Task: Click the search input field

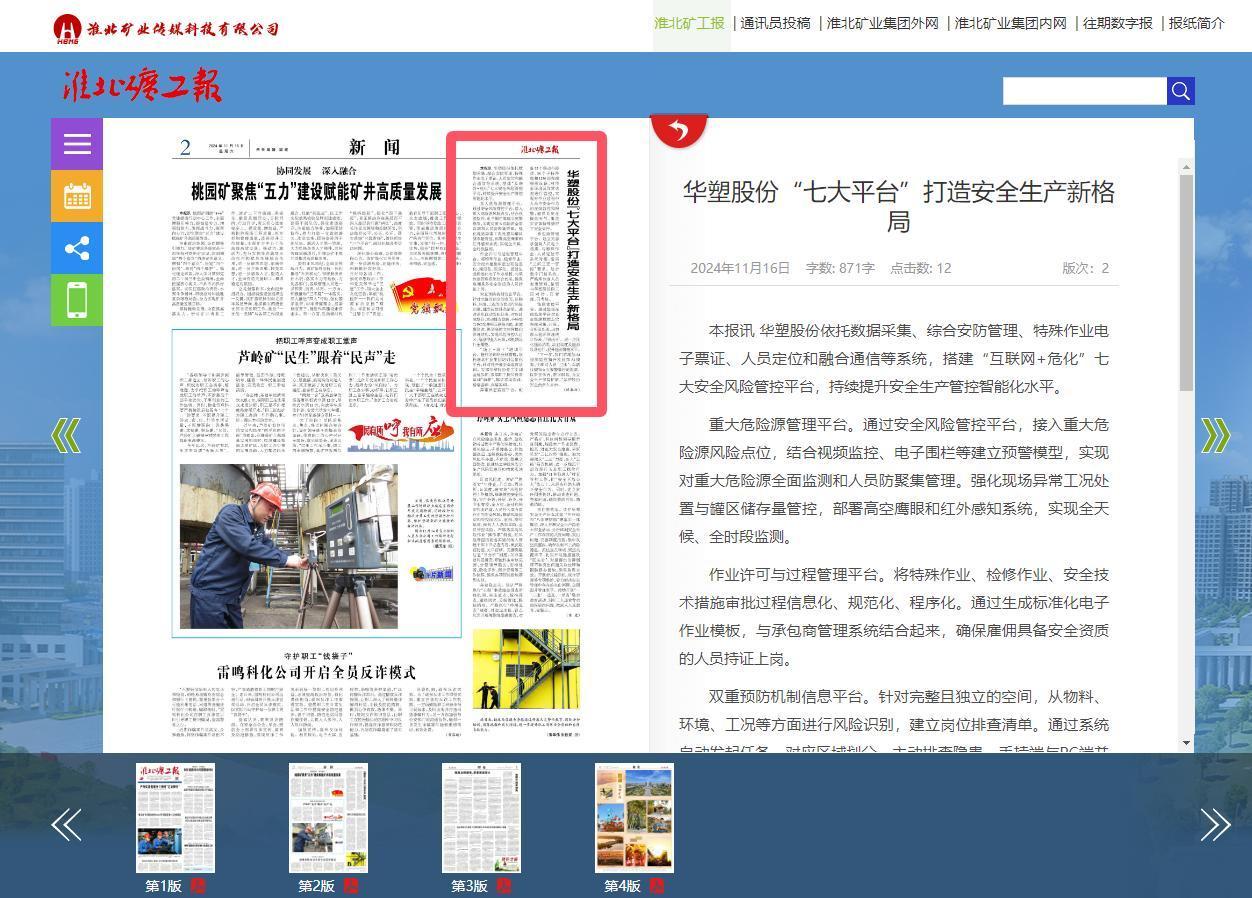Action: tap(1084, 91)
